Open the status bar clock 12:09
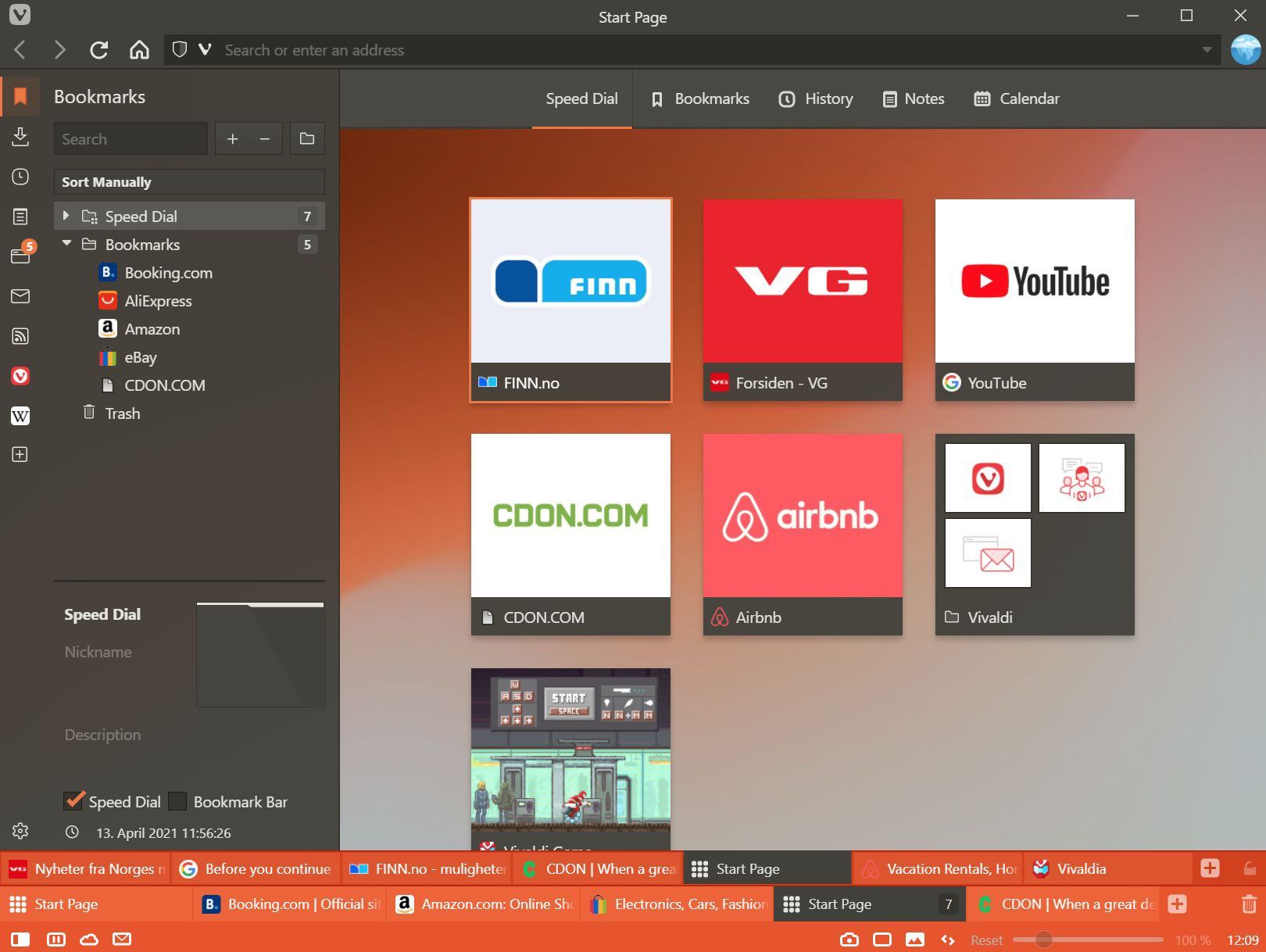The height and width of the screenshot is (952, 1266). pos(1243,940)
